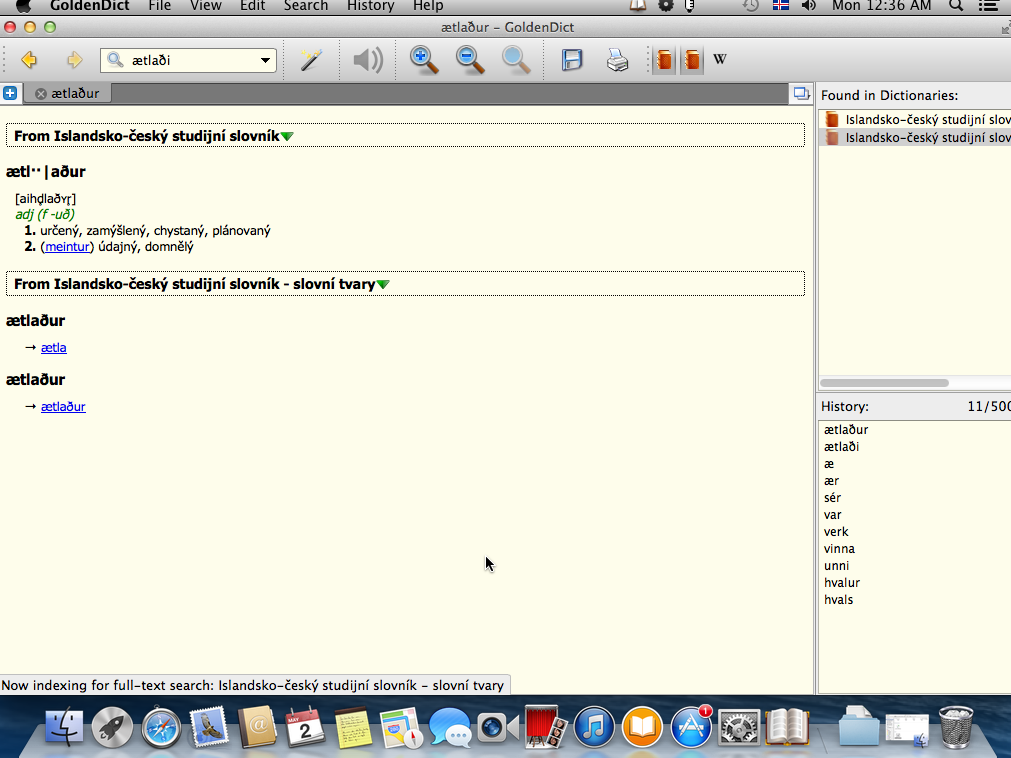Zoom in with the plus magnifier

pos(424,60)
